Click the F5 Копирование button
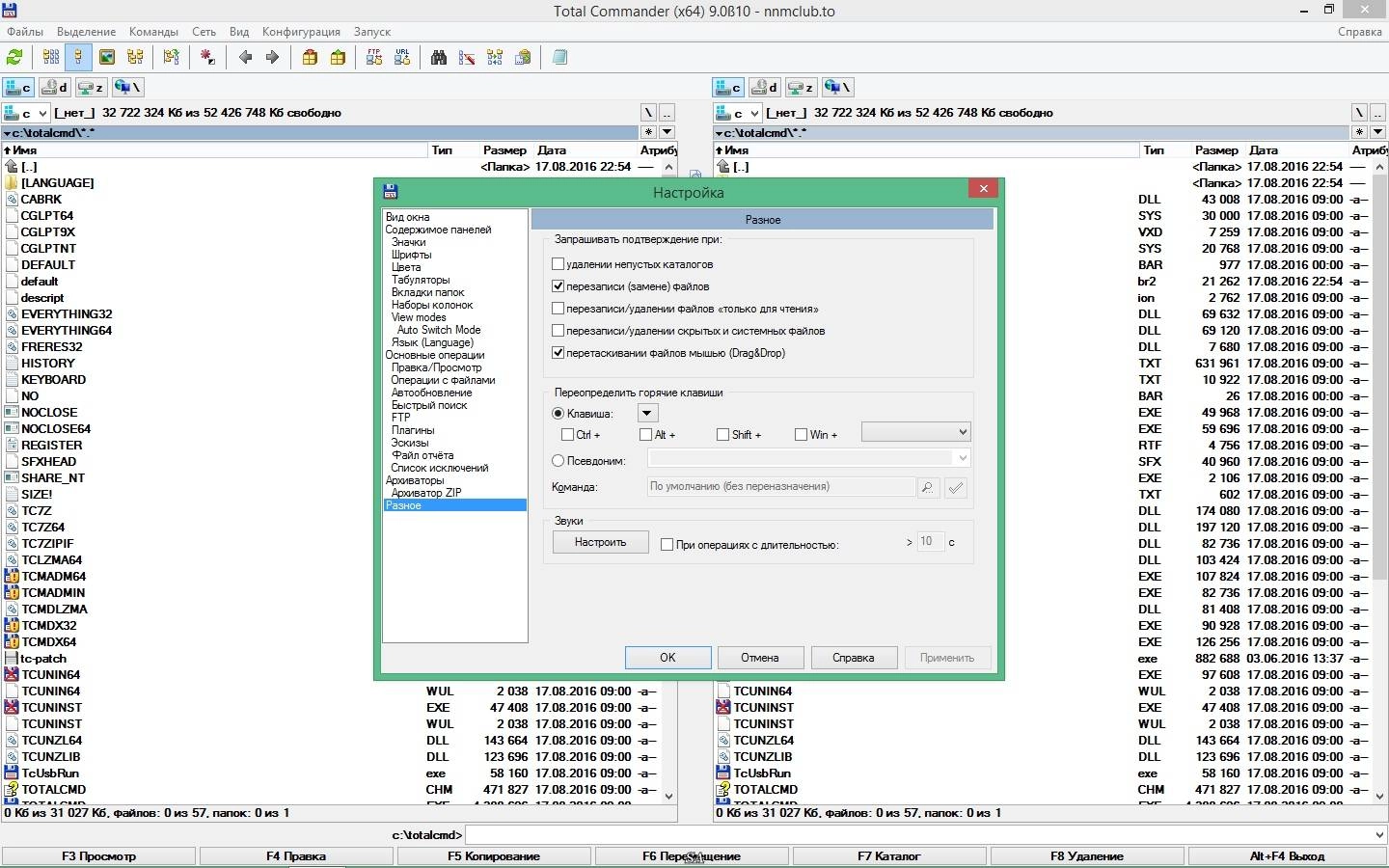The height and width of the screenshot is (868, 1389). point(494,856)
